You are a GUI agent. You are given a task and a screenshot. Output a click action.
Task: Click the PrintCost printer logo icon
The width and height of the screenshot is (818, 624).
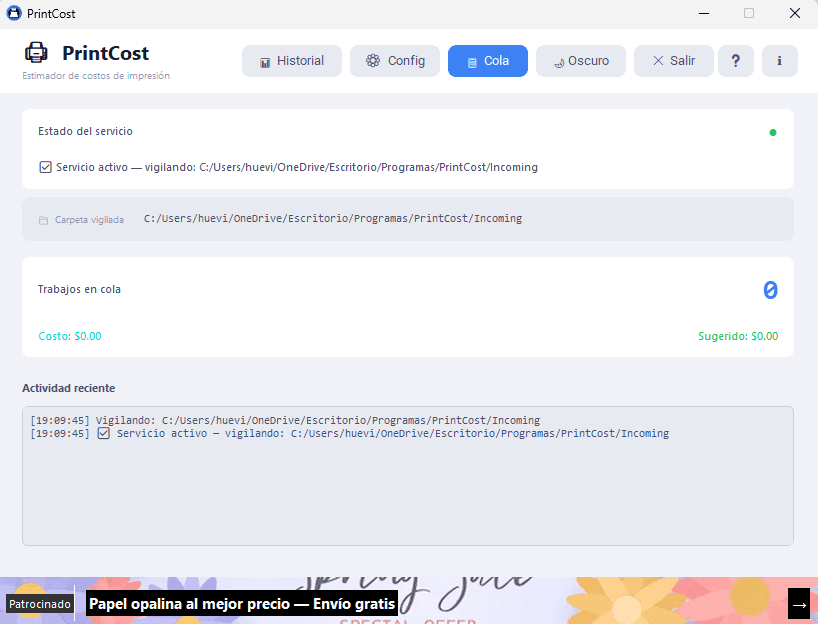(x=36, y=53)
